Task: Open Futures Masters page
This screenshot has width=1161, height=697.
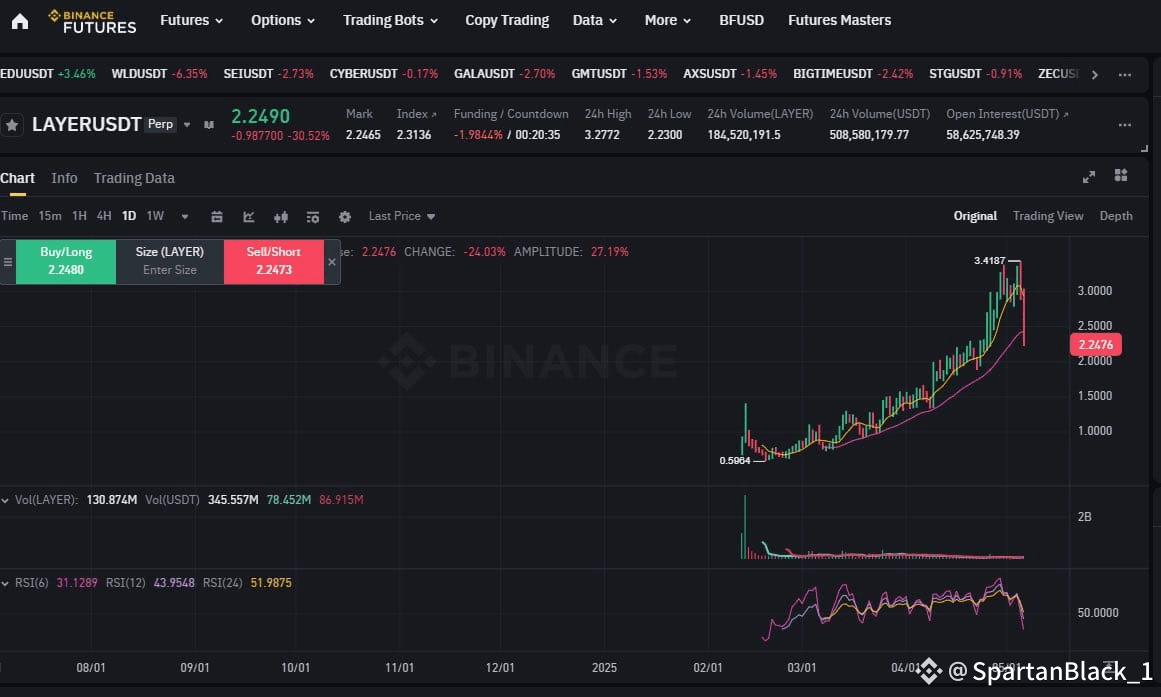Action: point(840,20)
